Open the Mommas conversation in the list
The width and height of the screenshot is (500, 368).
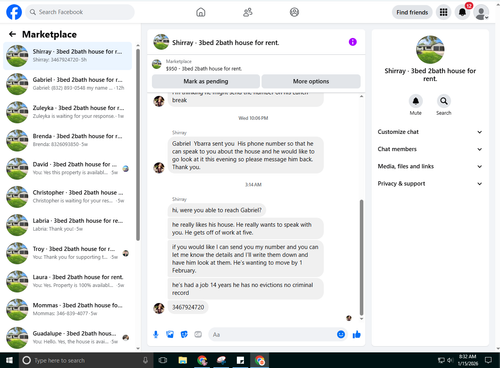coord(68,309)
